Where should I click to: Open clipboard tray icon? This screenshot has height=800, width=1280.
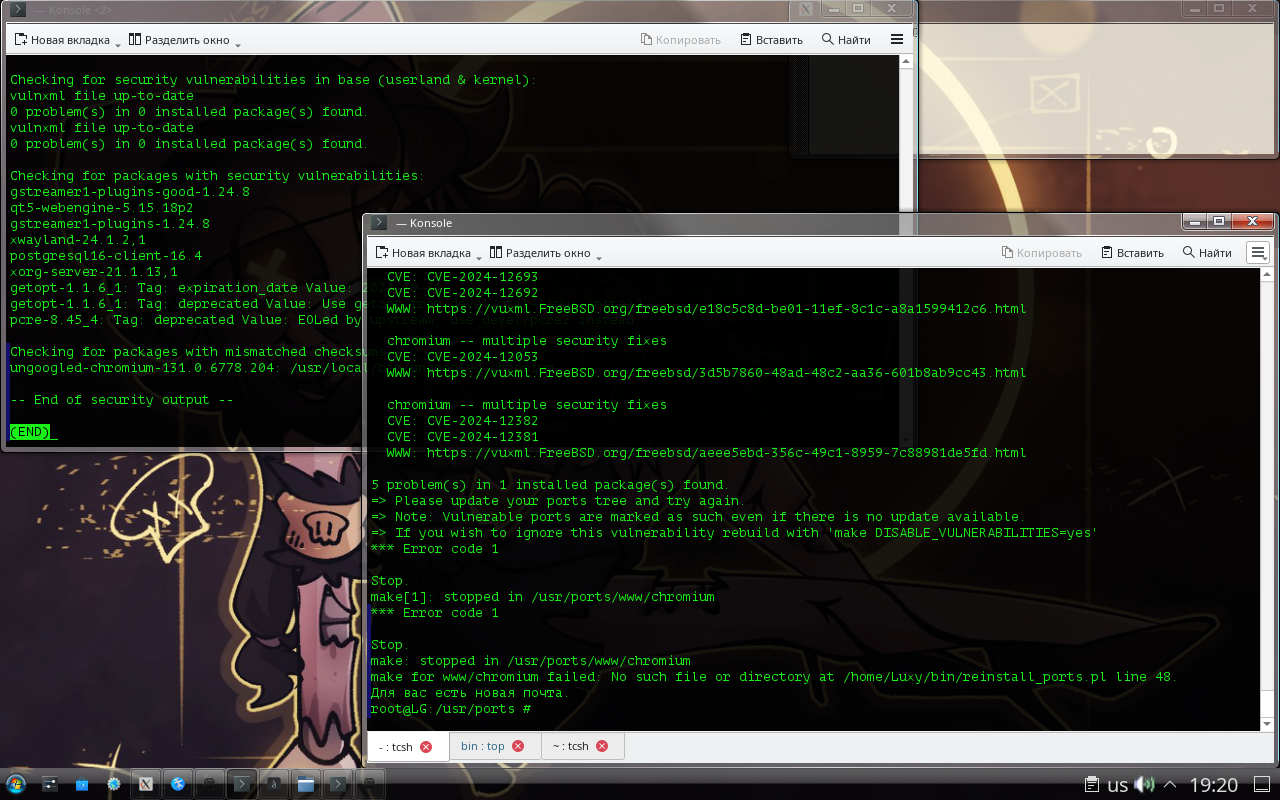1093,785
